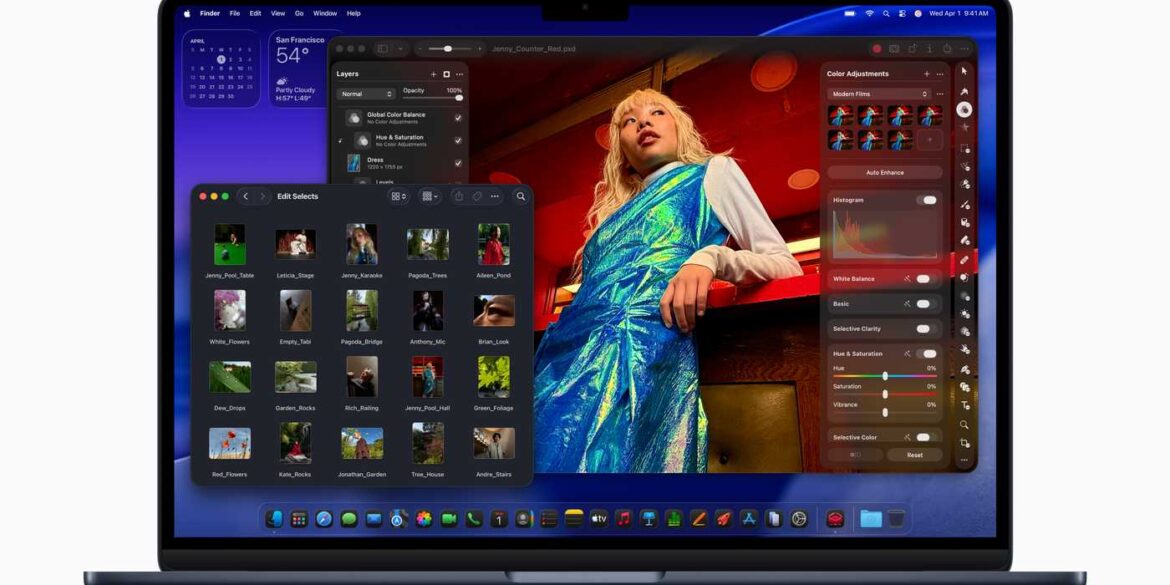Viewport: 1170px width, 585px height.
Task: Open the Music app in the Dock
Action: click(623, 518)
